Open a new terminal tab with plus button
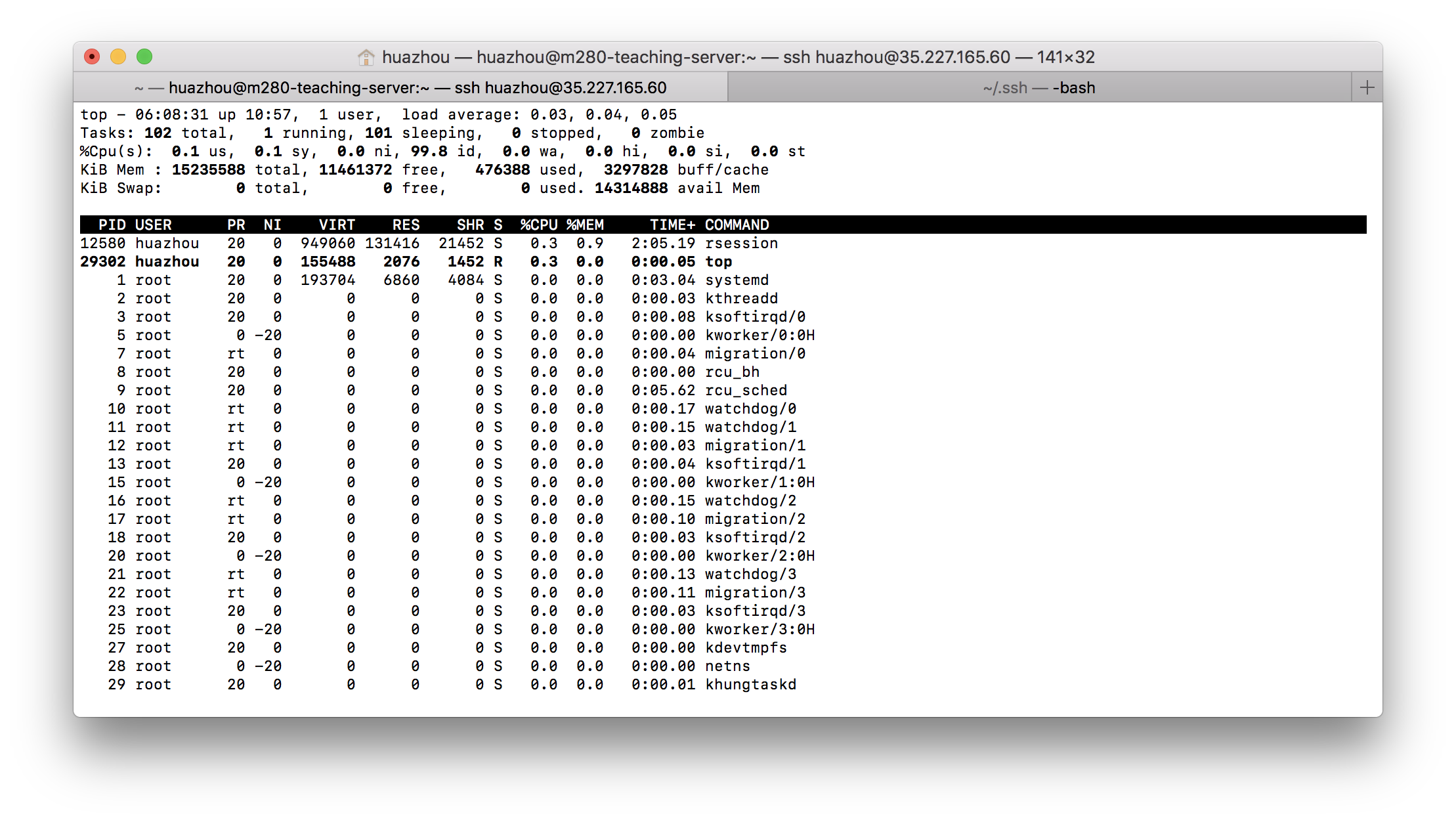 [1367, 87]
